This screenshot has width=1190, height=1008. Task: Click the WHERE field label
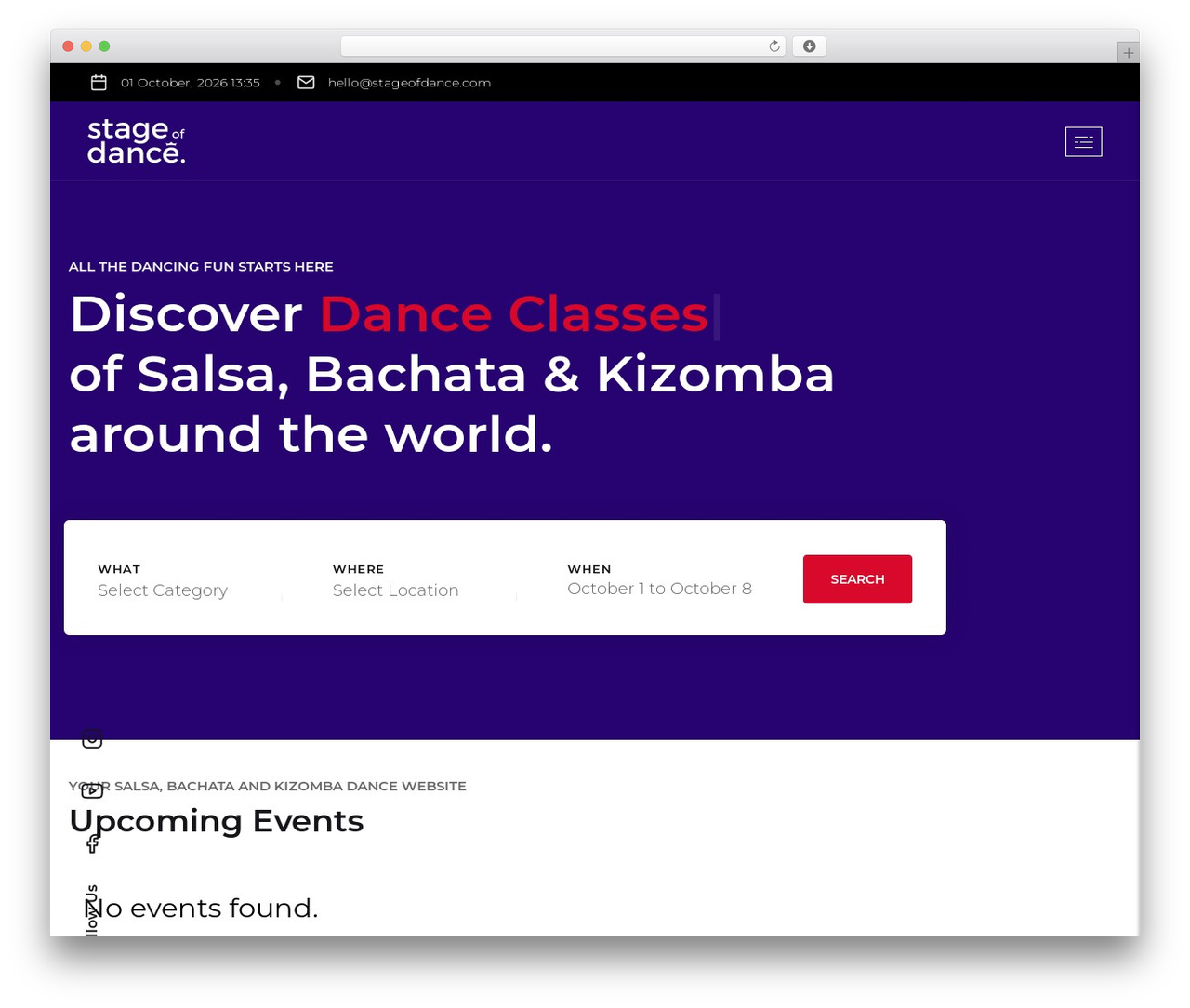click(x=359, y=569)
